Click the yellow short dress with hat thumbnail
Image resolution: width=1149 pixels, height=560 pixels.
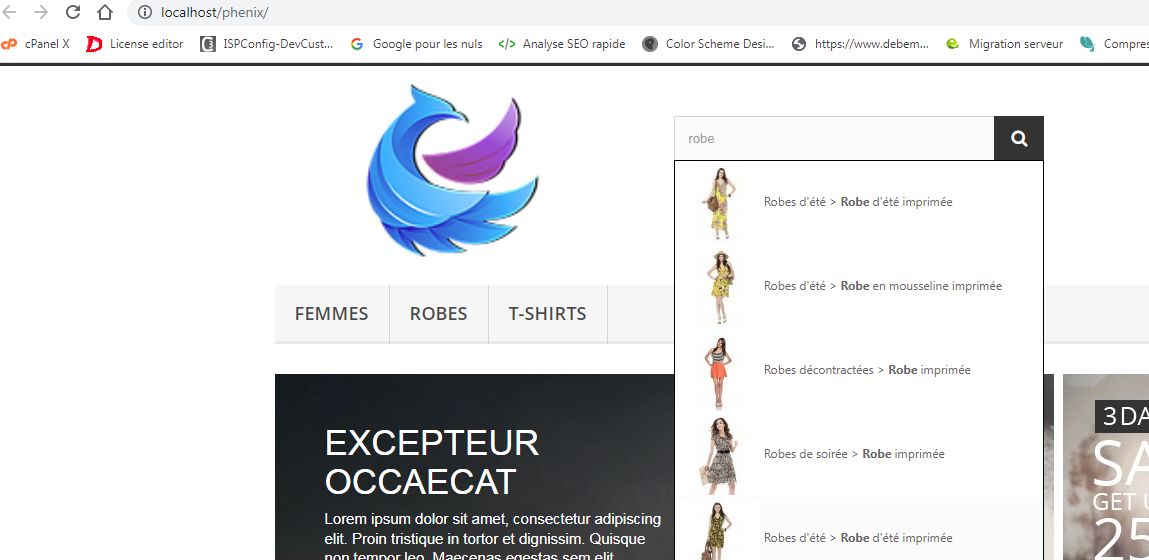(x=719, y=287)
